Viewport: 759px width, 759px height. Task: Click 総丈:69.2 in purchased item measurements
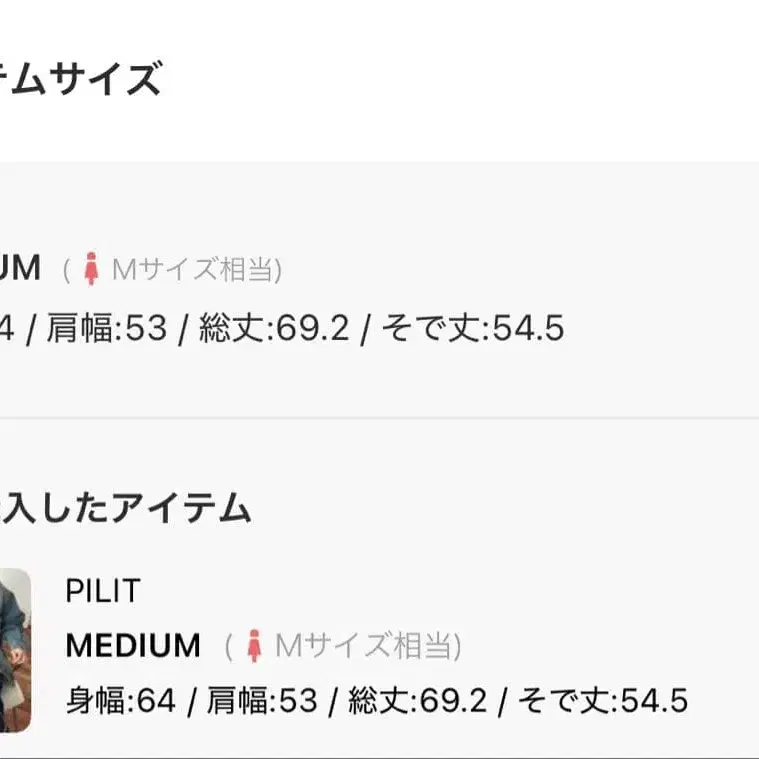coord(417,700)
